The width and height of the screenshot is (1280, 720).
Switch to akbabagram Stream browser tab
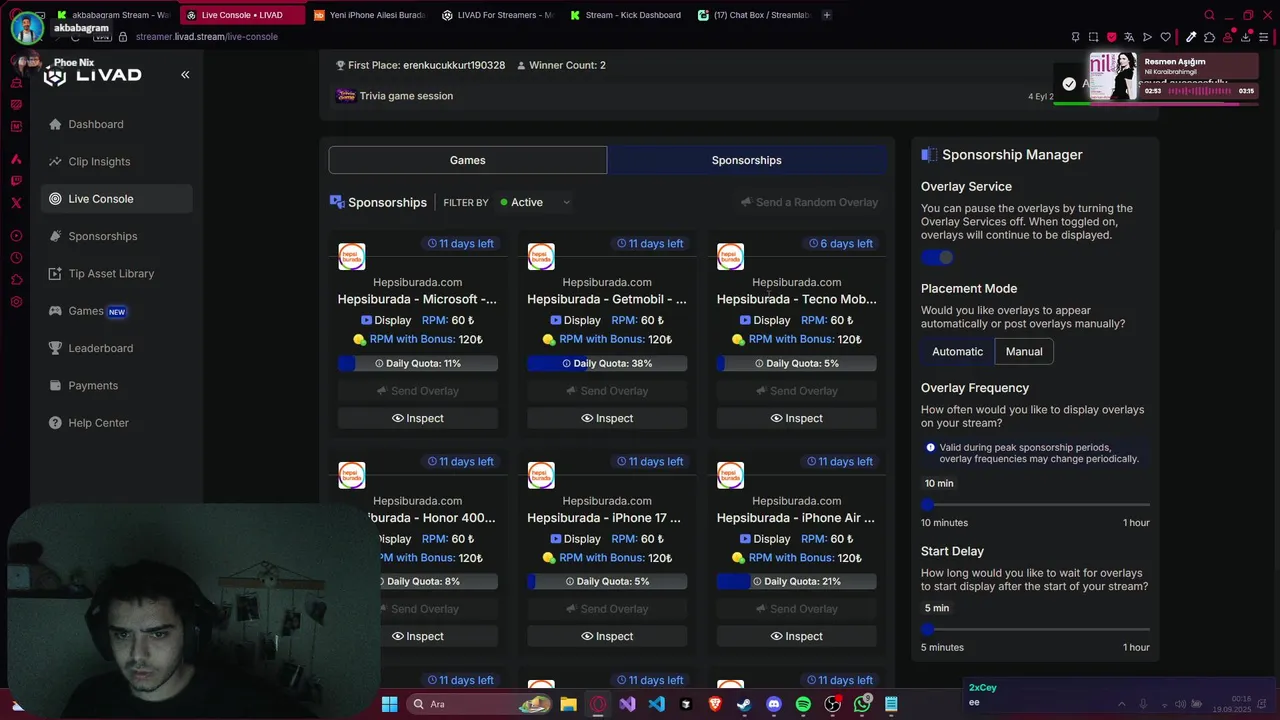pyautogui.click(x=113, y=15)
